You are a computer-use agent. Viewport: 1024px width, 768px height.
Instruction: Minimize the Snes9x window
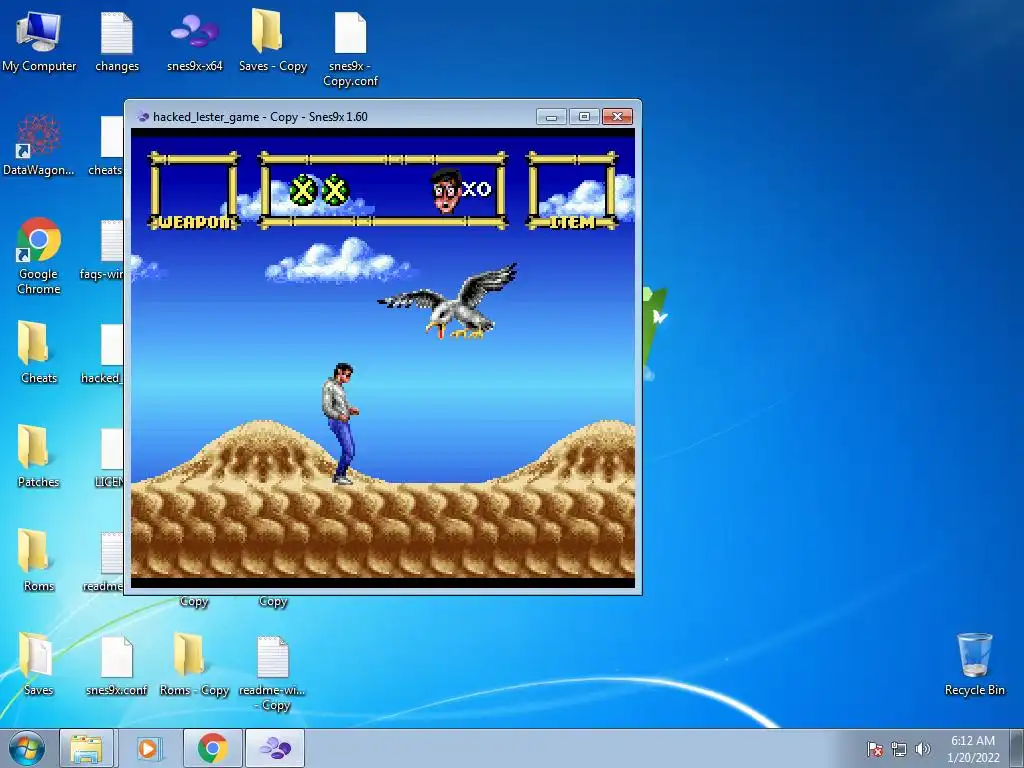pyautogui.click(x=551, y=117)
